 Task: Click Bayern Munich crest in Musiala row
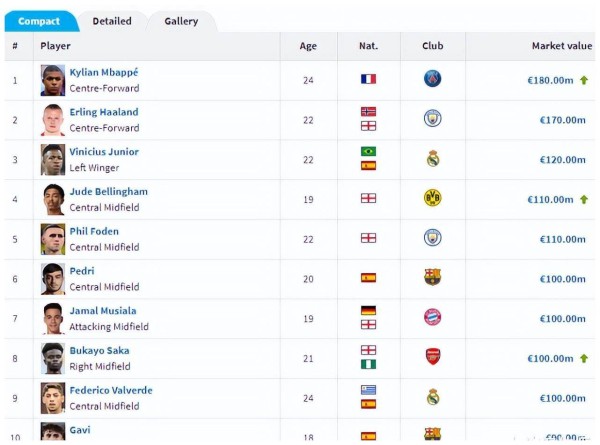pos(432,317)
